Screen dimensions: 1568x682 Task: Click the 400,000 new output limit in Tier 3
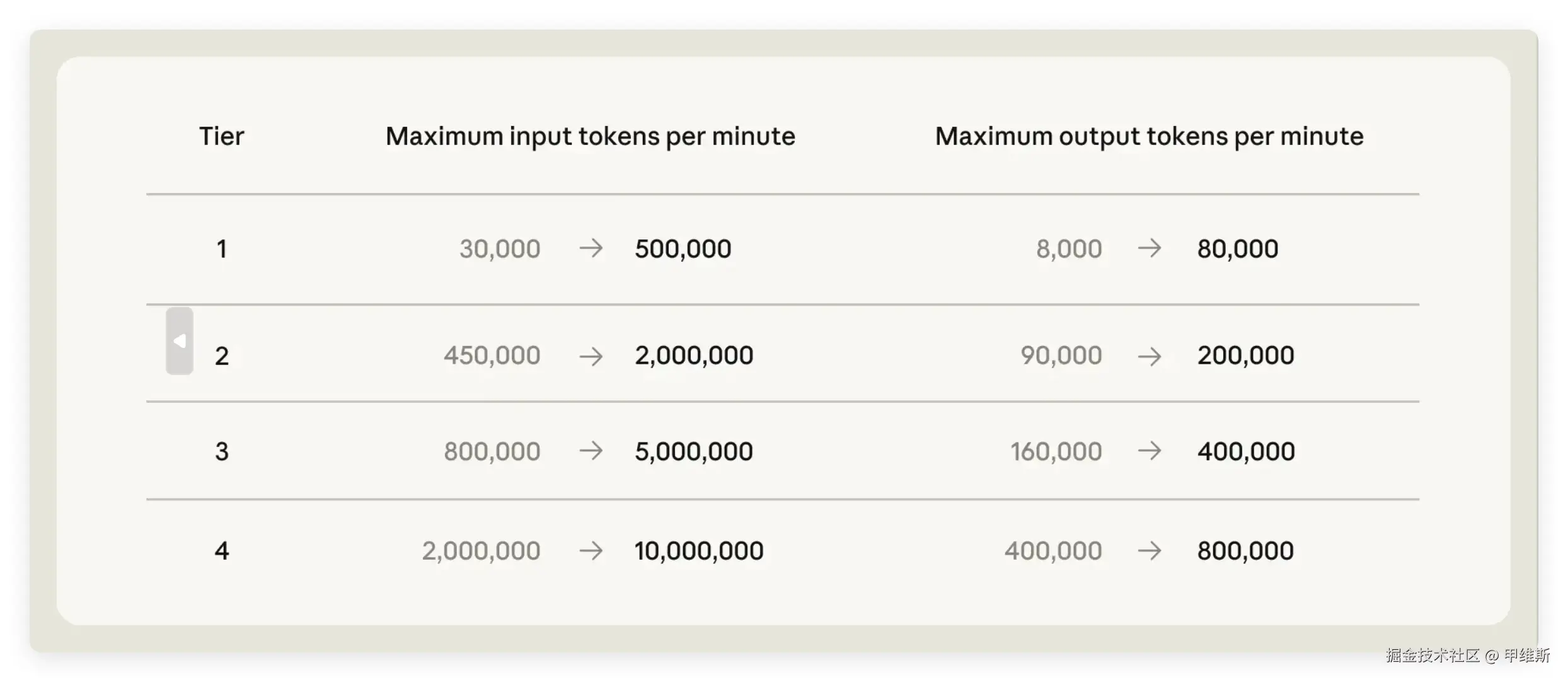(1246, 451)
